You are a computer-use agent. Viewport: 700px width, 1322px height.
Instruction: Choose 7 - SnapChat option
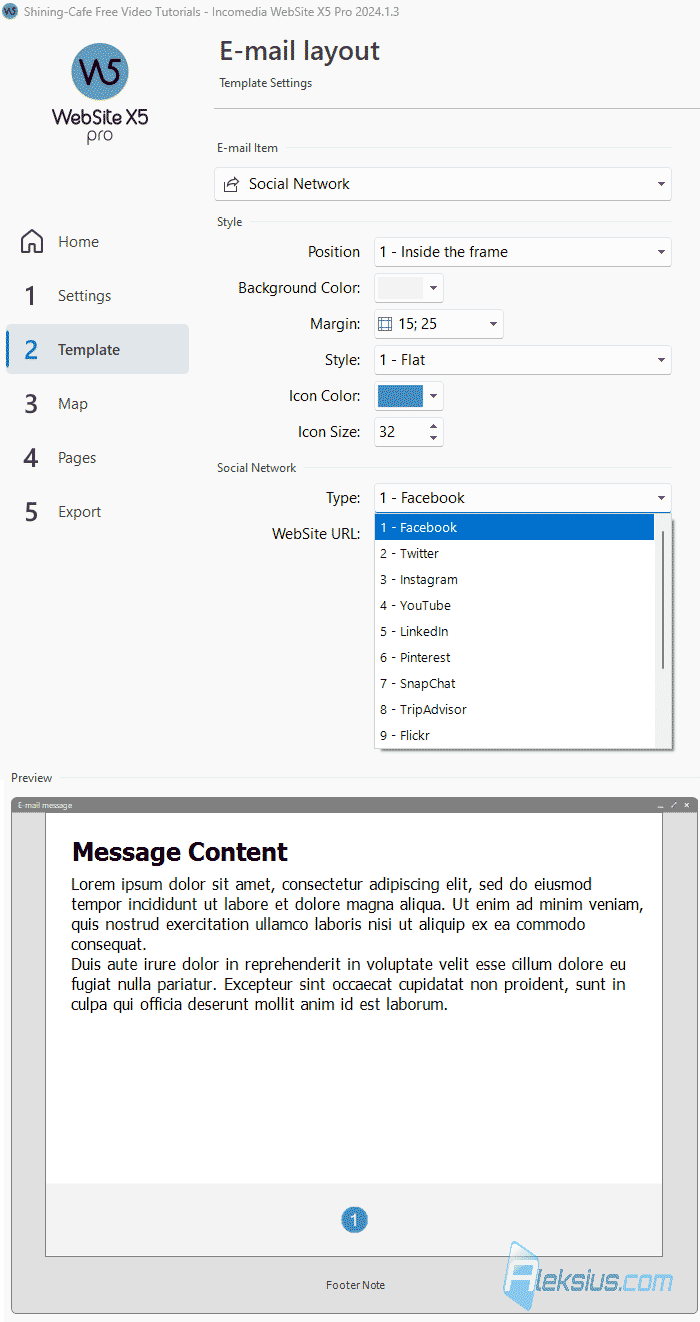click(x=514, y=683)
